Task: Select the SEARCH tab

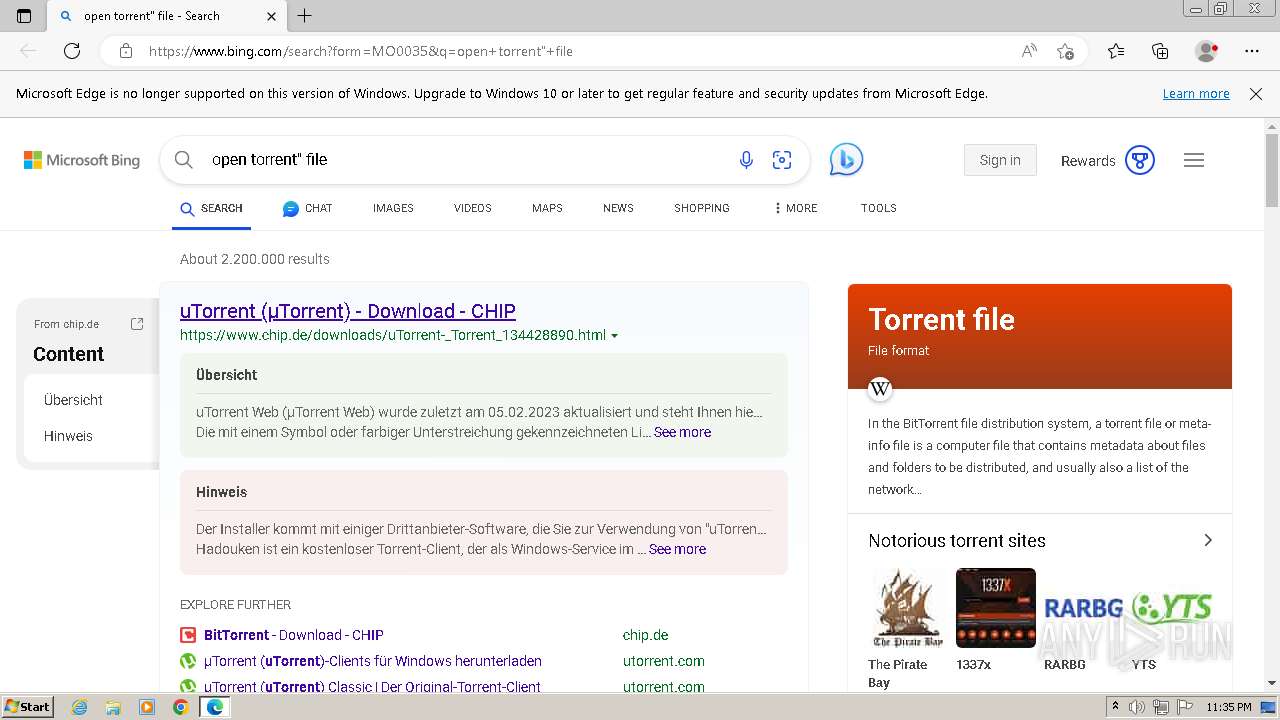Action: (211, 209)
